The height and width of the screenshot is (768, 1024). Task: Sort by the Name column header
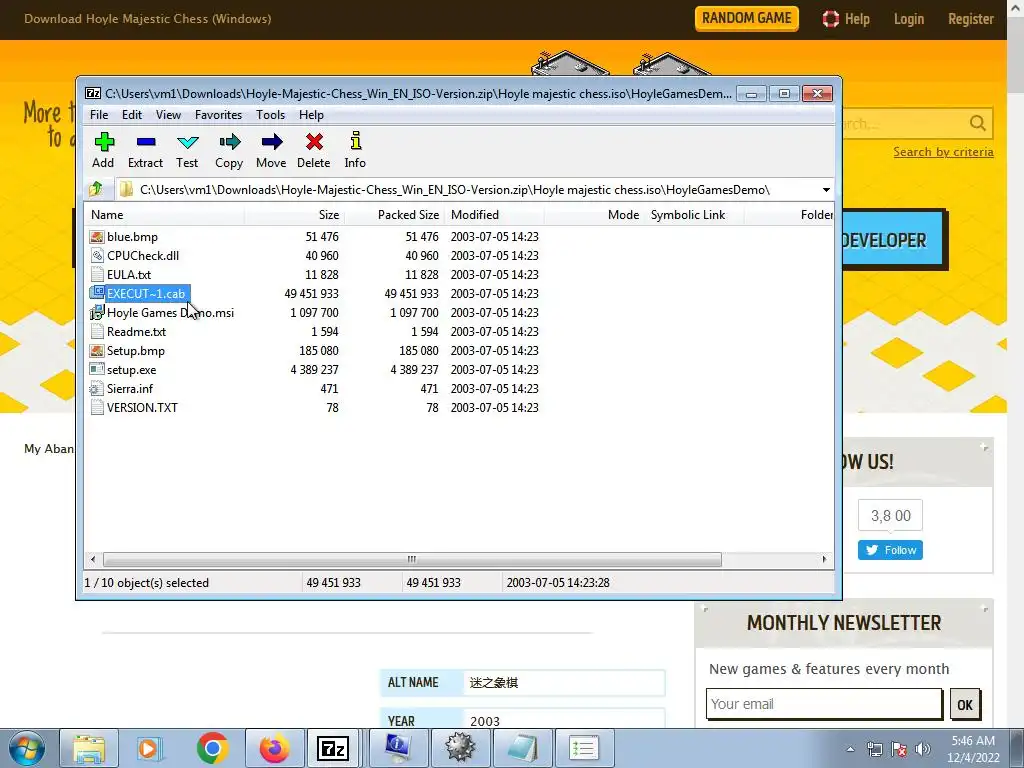pyautogui.click(x=164, y=215)
